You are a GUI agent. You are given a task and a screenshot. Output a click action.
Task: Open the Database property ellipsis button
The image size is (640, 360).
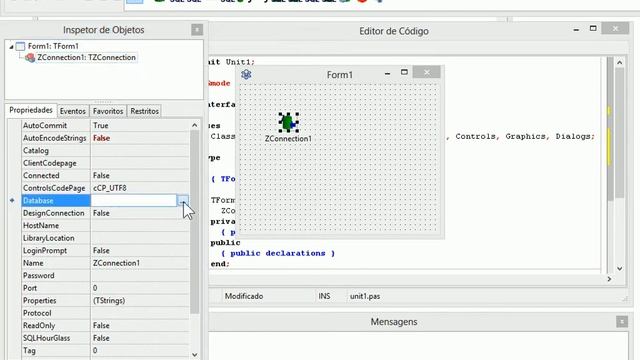click(183, 200)
